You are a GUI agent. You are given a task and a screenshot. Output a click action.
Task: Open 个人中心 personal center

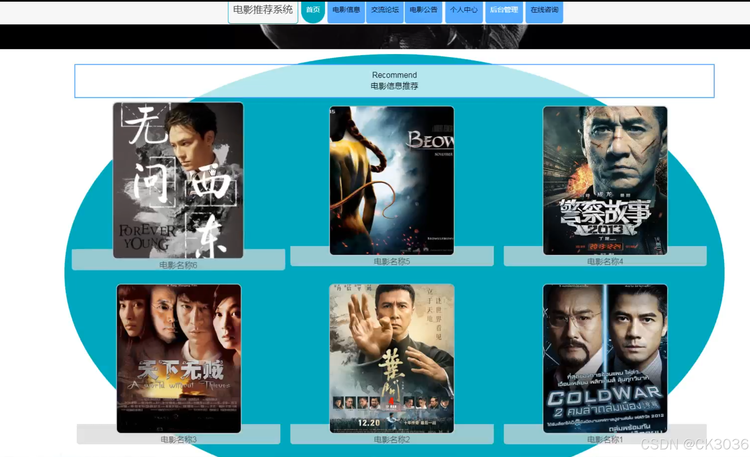coord(463,11)
